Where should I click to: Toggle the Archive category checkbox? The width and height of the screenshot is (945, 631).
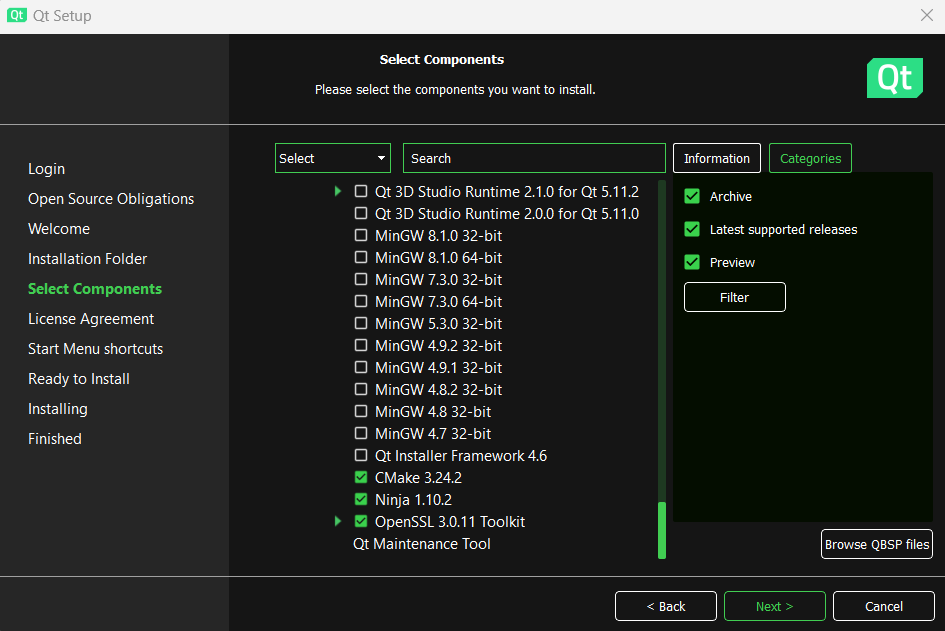[692, 197]
